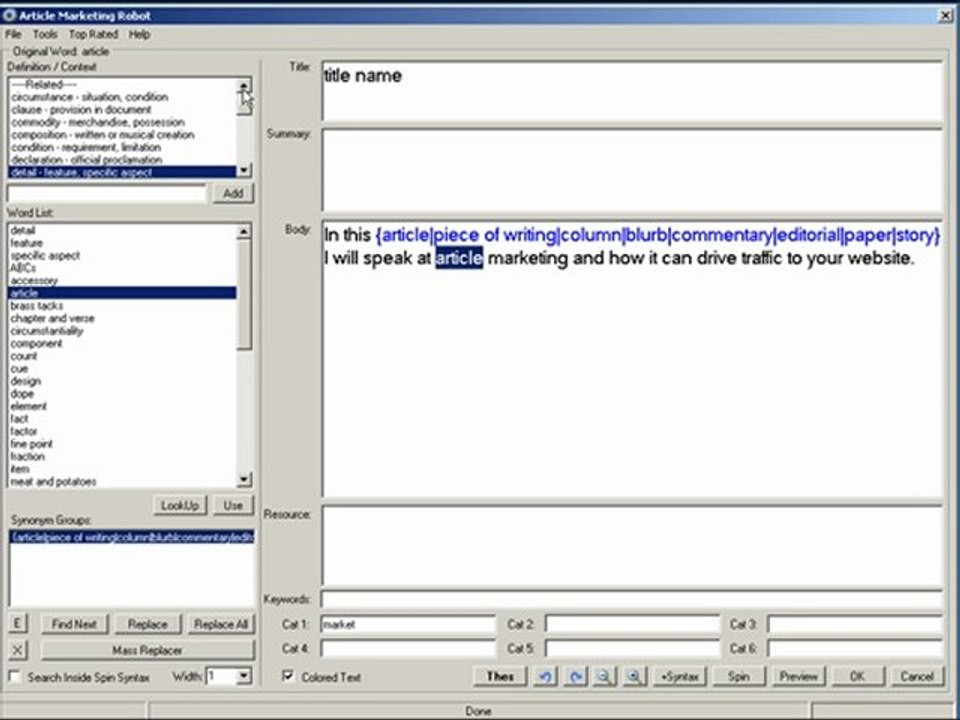The image size is (960, 720).
Task: Click the Replace All button
Action: [220, 624]
